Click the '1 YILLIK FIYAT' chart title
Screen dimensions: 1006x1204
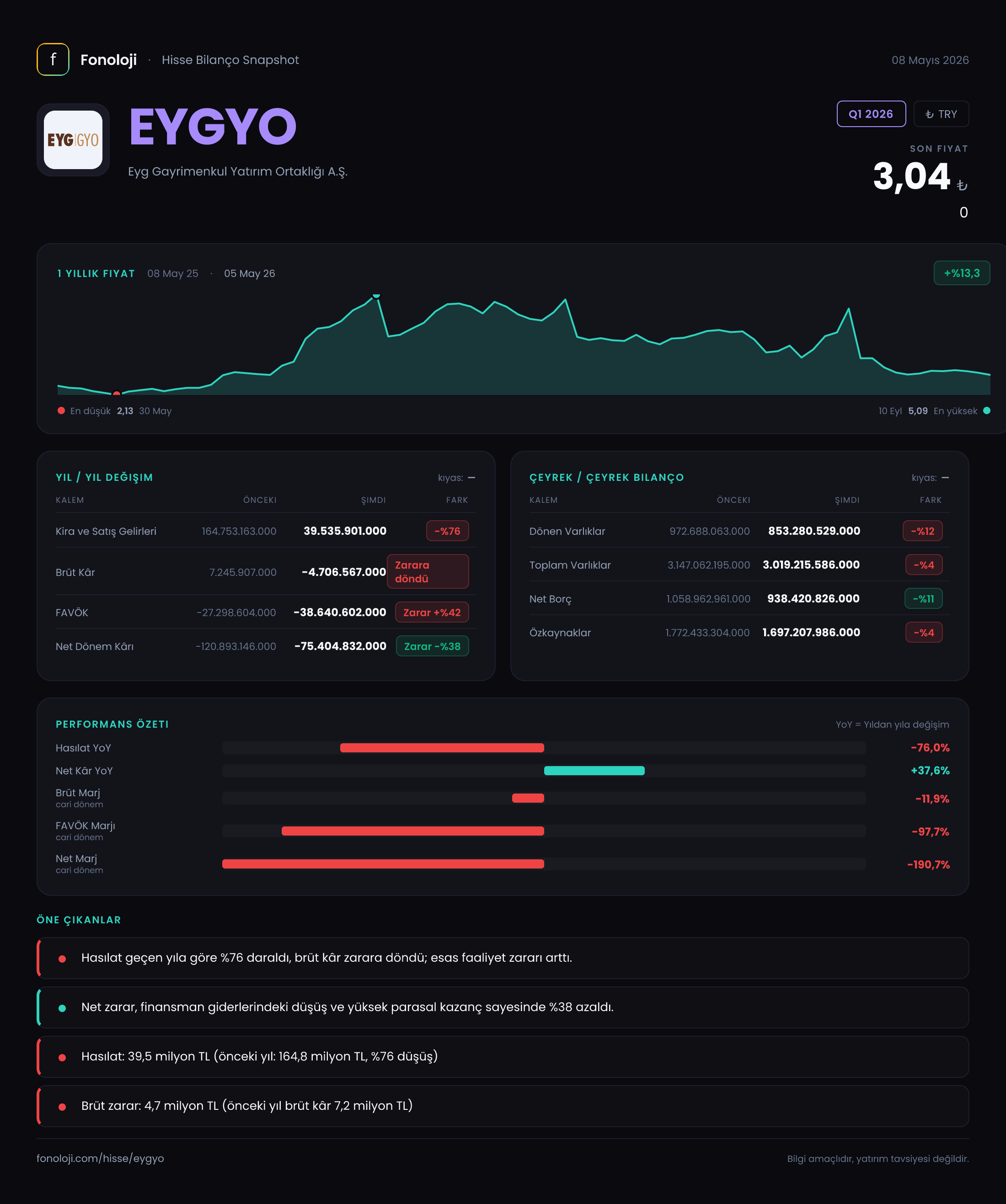tap(96, 273)
